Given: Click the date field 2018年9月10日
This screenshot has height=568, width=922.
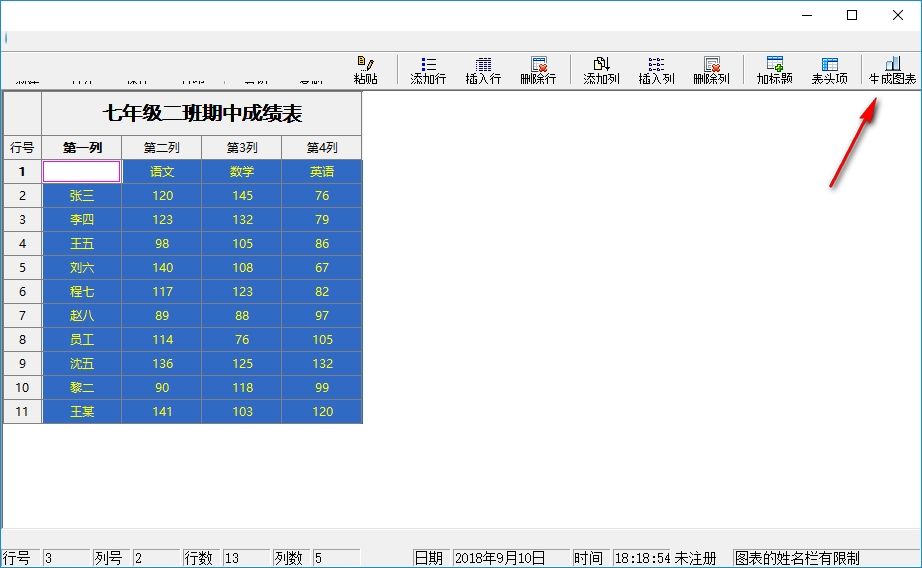Looking at the screenshot, I should (511, 558).
